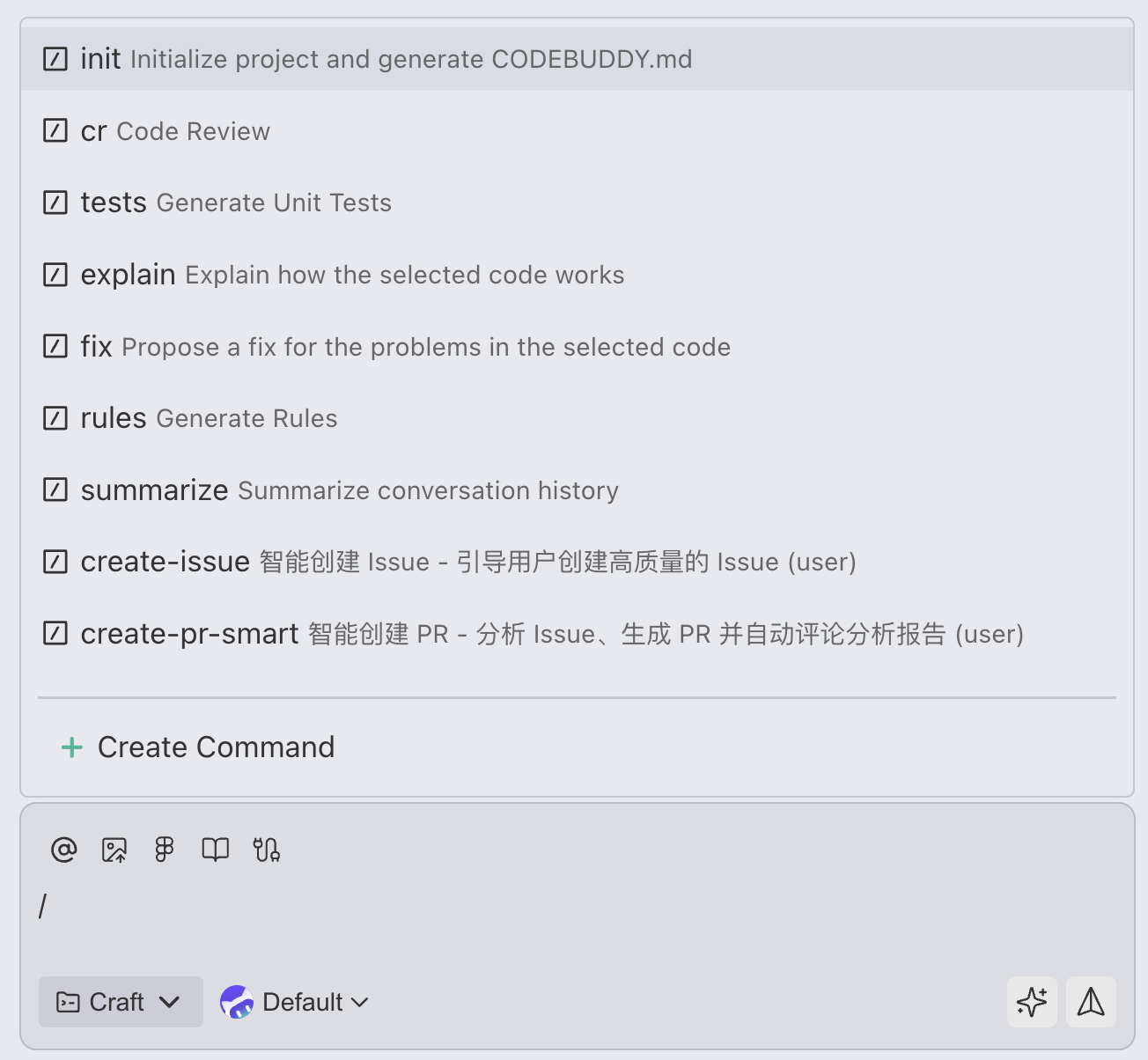The height and width of the screenshot is (1060, 1148).
Task: Click the slash icon beside fix command
Action: tap(55, 346)
